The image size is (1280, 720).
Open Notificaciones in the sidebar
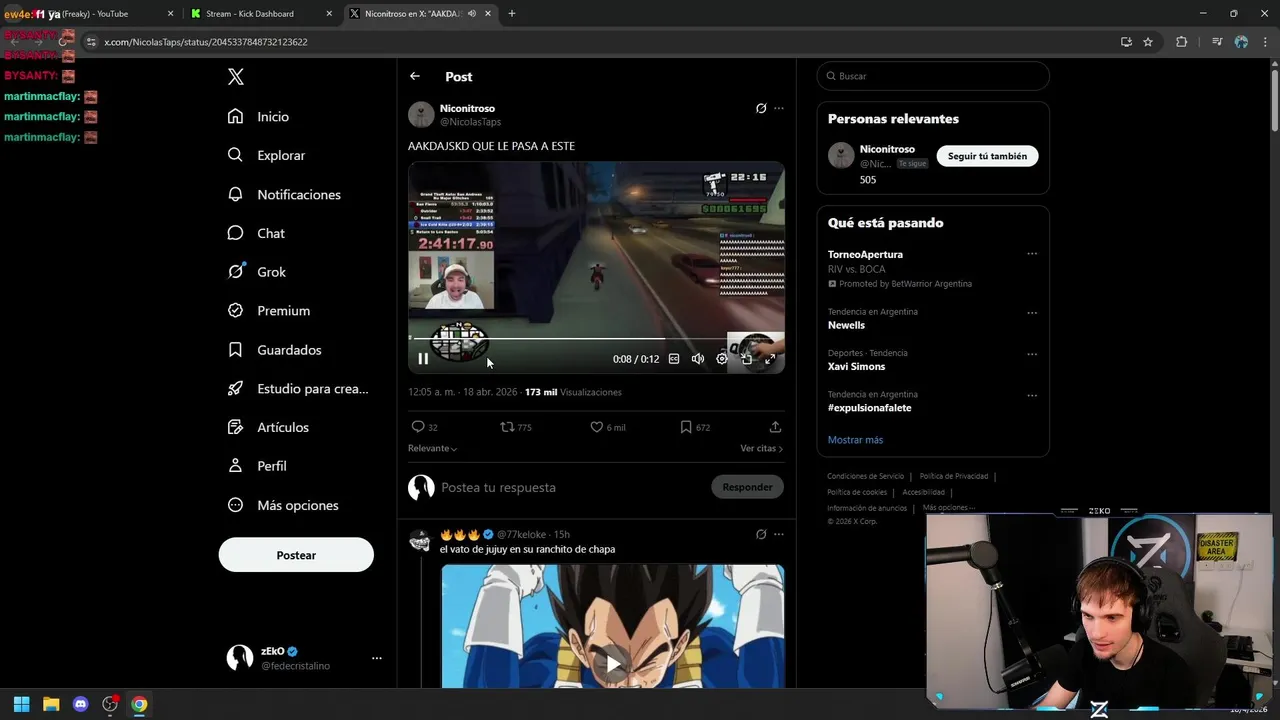(x=284, y=194)
